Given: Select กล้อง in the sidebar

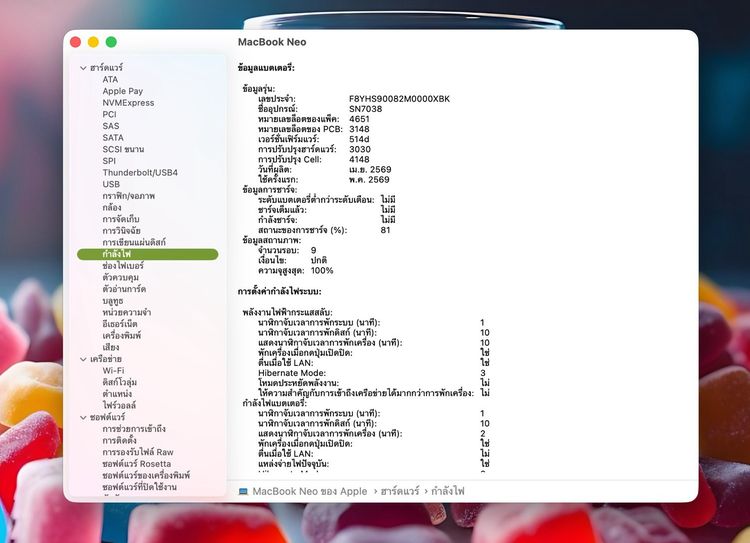Looking at the screenshot, I should [x=112, y=208].
